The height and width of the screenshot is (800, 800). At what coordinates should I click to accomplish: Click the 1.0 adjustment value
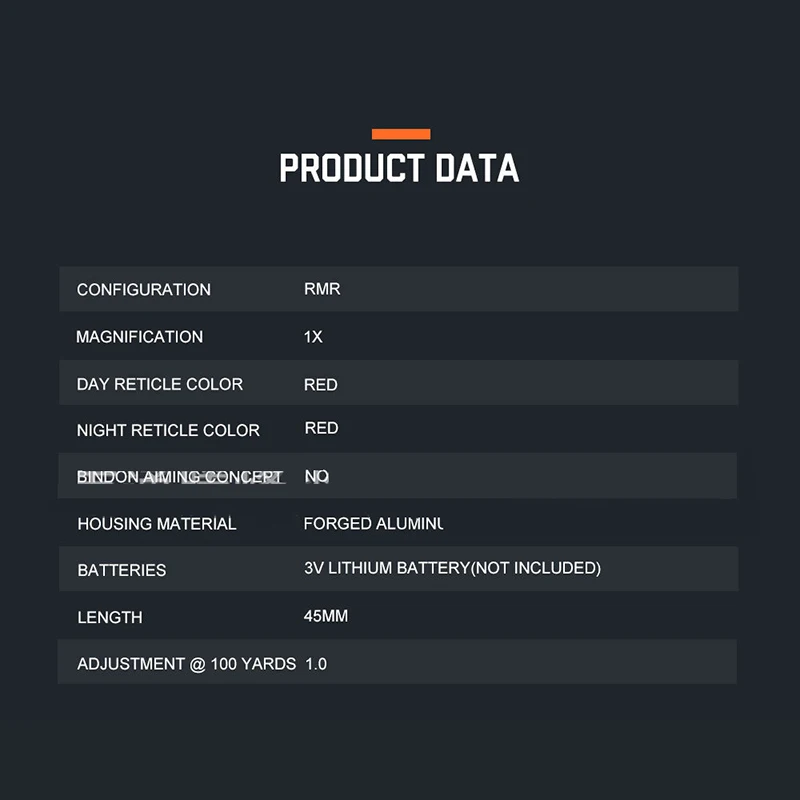tap(316, 664)
